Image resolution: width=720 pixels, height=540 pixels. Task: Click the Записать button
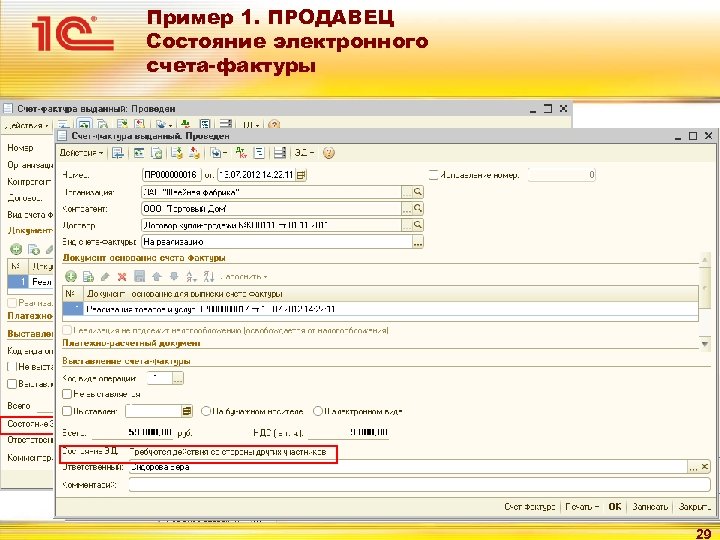[650, 507]
